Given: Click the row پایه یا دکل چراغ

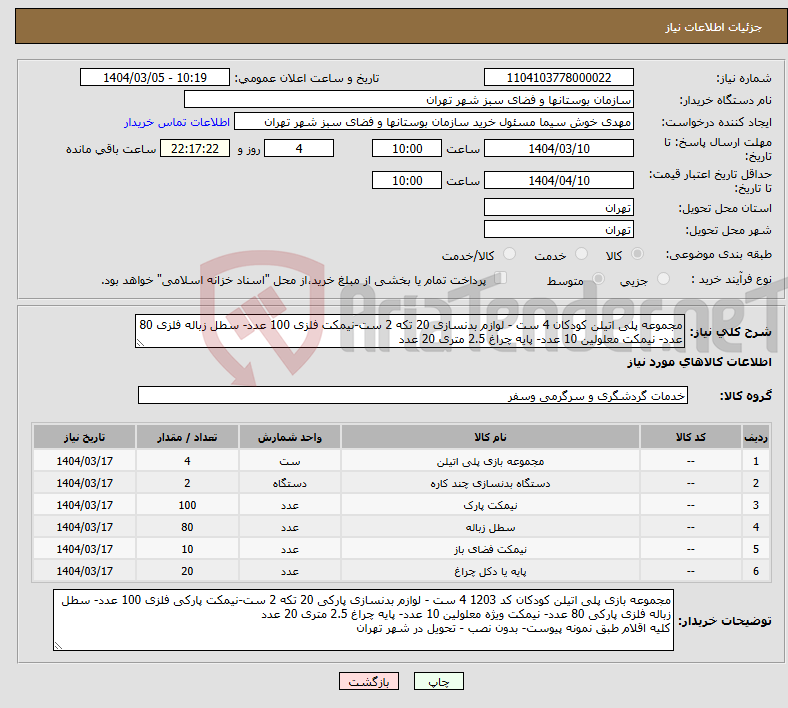Looking at the screenshot, I should click(402, 571).
